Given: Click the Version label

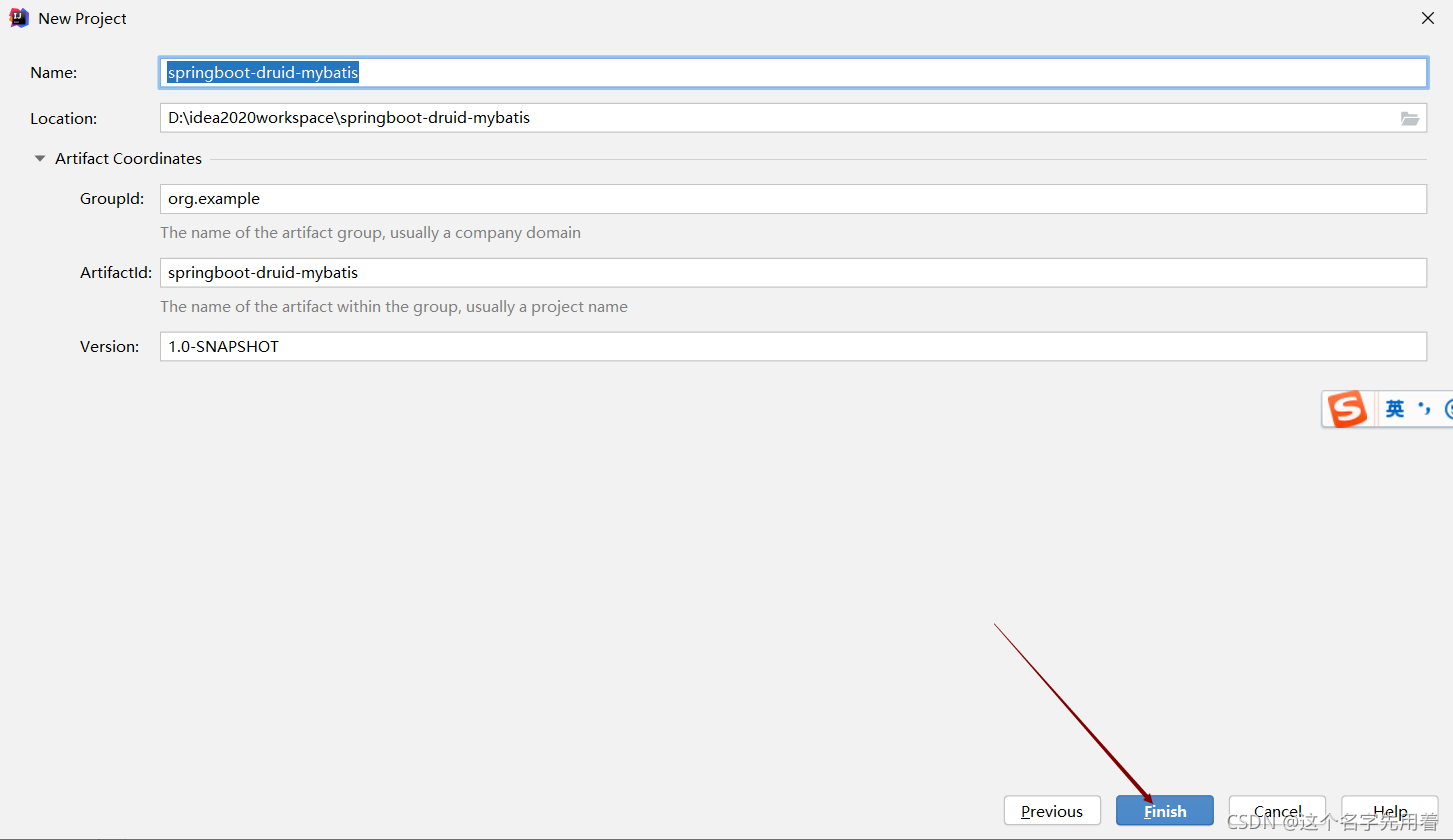Looking at the screenshot, I should click(109, 347).
